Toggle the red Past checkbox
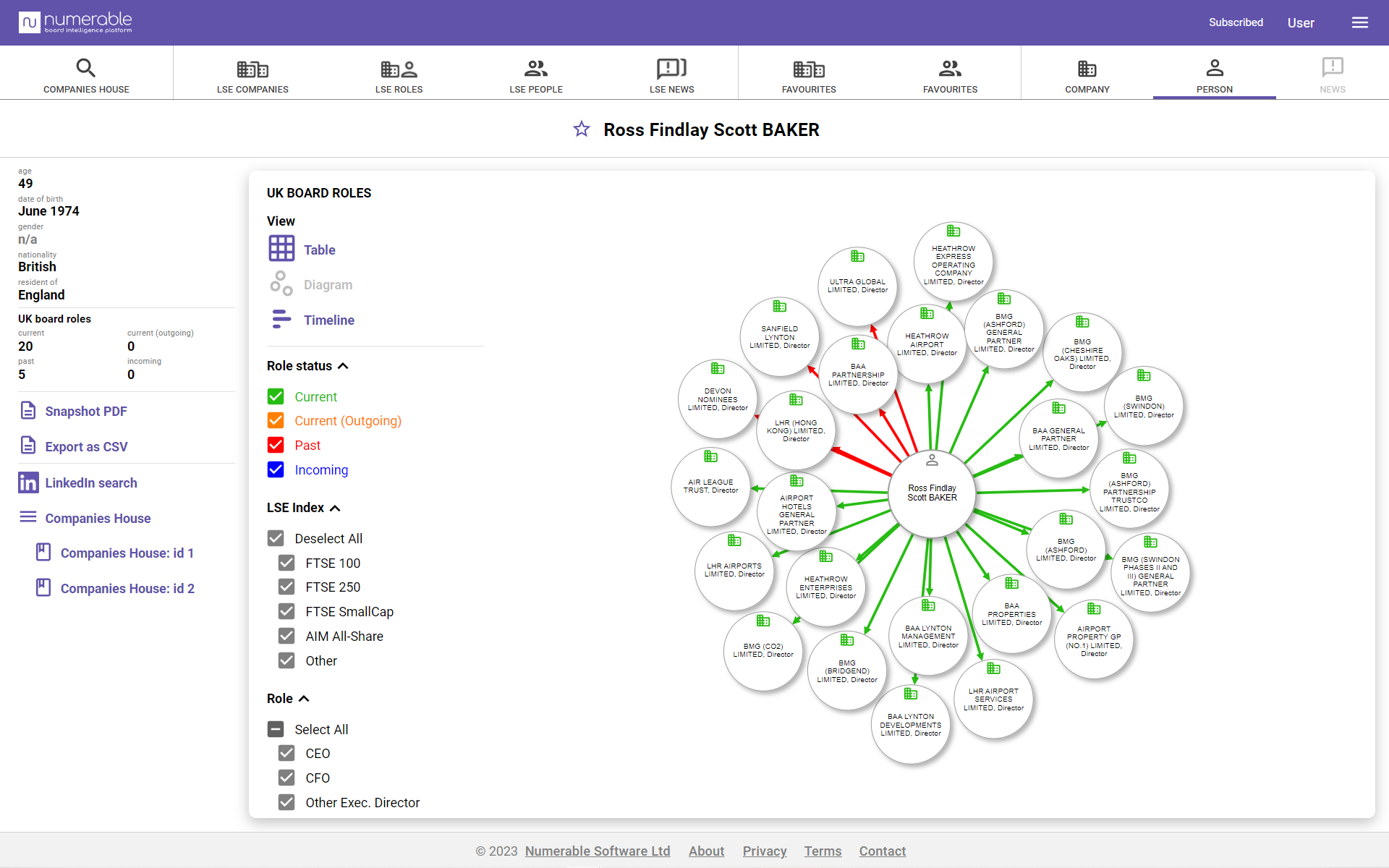Image resolution: width=1389 pixels, height=868 pixels. pos(276,445)
